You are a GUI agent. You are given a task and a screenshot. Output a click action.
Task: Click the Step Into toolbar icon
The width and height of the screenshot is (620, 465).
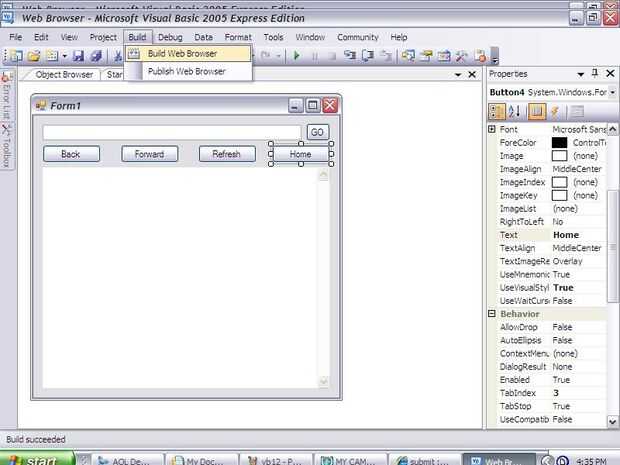click(x=350, y=56)
